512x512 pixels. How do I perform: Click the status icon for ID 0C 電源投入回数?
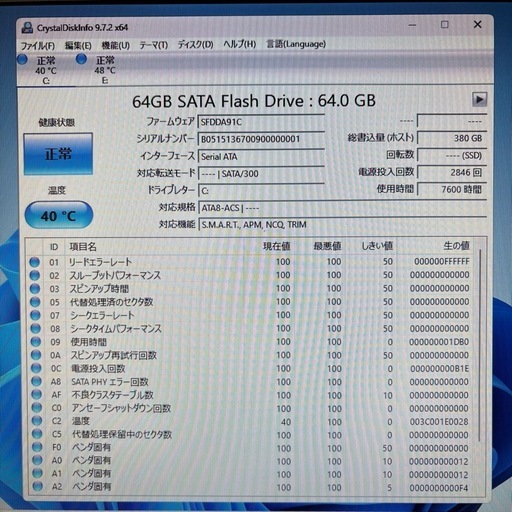tap(36, 369)
